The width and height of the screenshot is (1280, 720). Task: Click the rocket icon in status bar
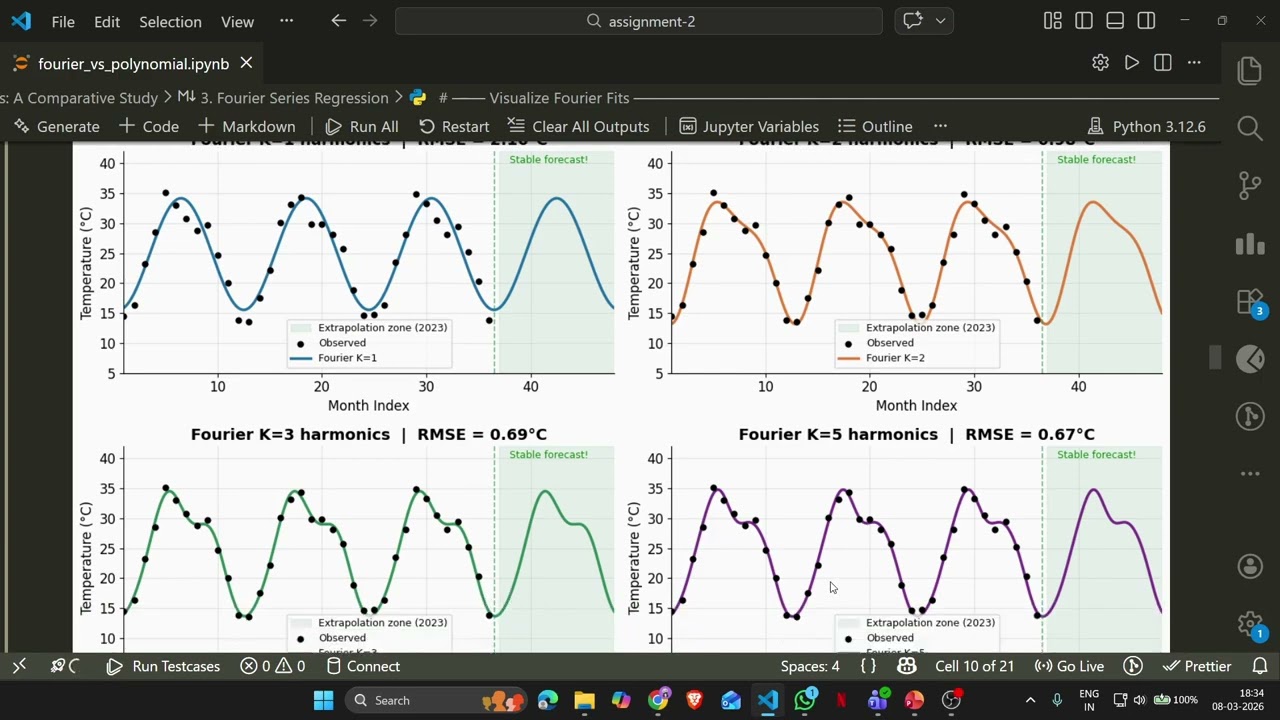pos(64,666)
